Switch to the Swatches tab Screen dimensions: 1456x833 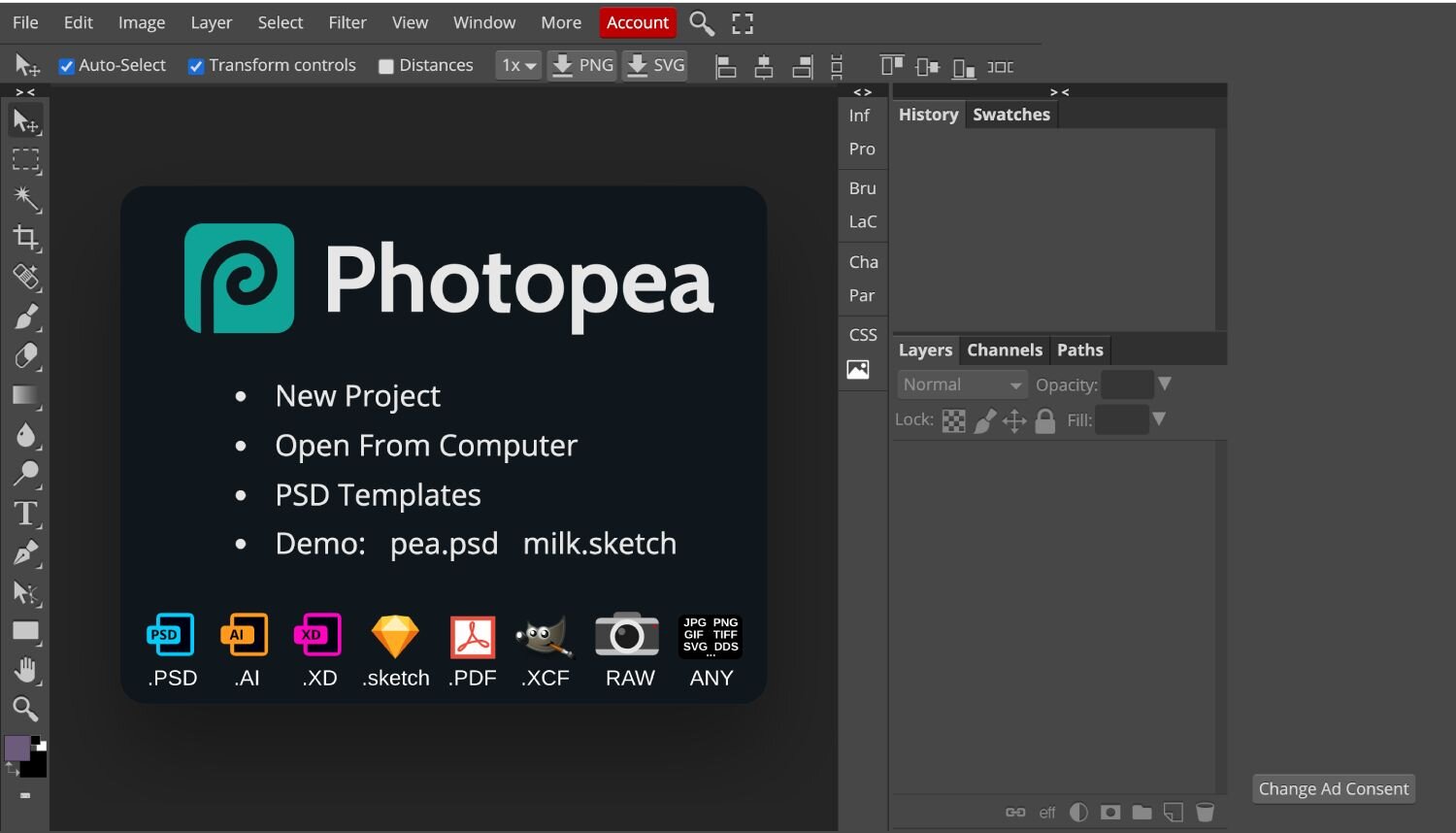point(1011,115)
